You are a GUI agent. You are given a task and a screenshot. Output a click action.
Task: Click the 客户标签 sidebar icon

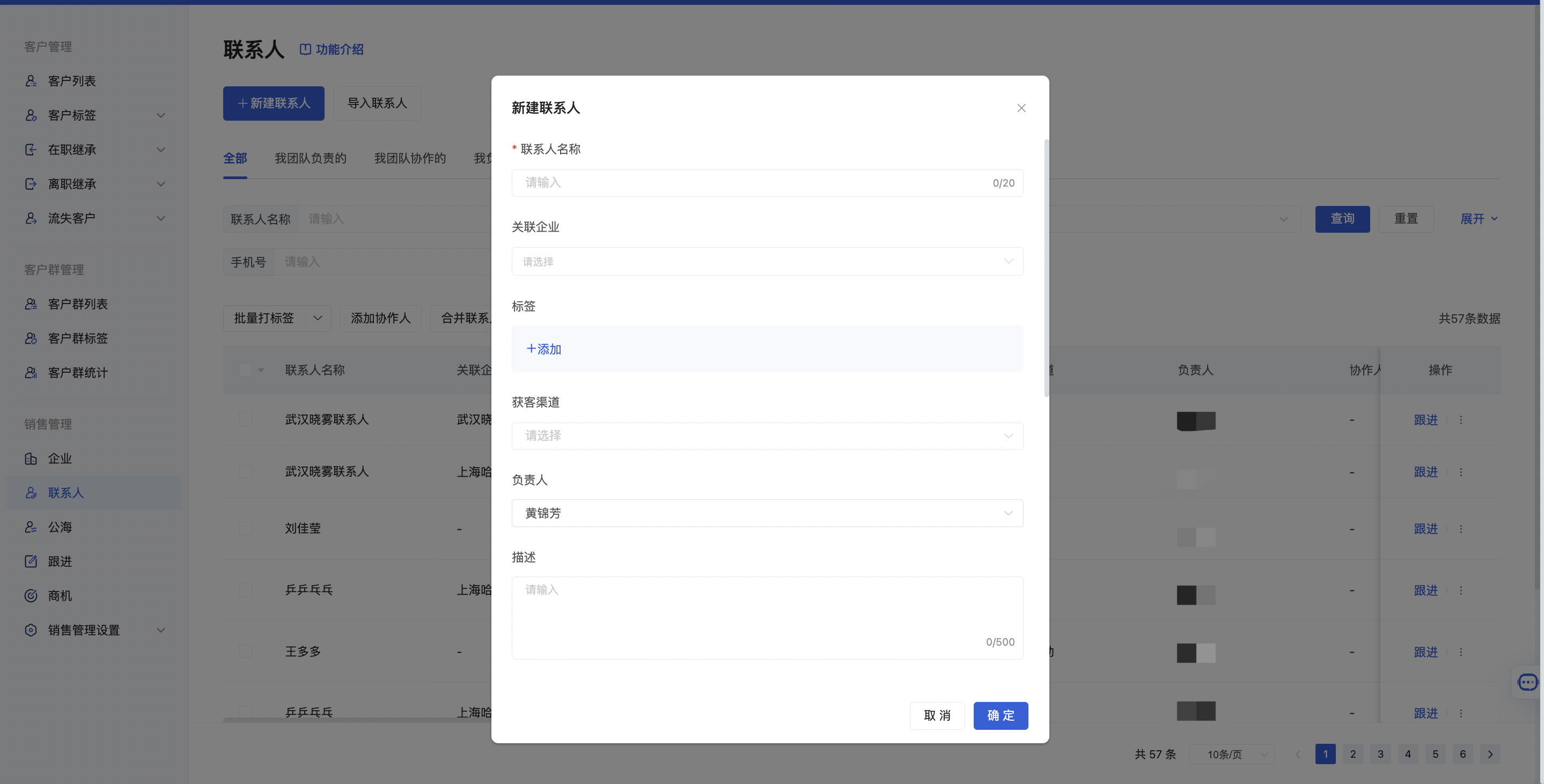coord(31,115)
